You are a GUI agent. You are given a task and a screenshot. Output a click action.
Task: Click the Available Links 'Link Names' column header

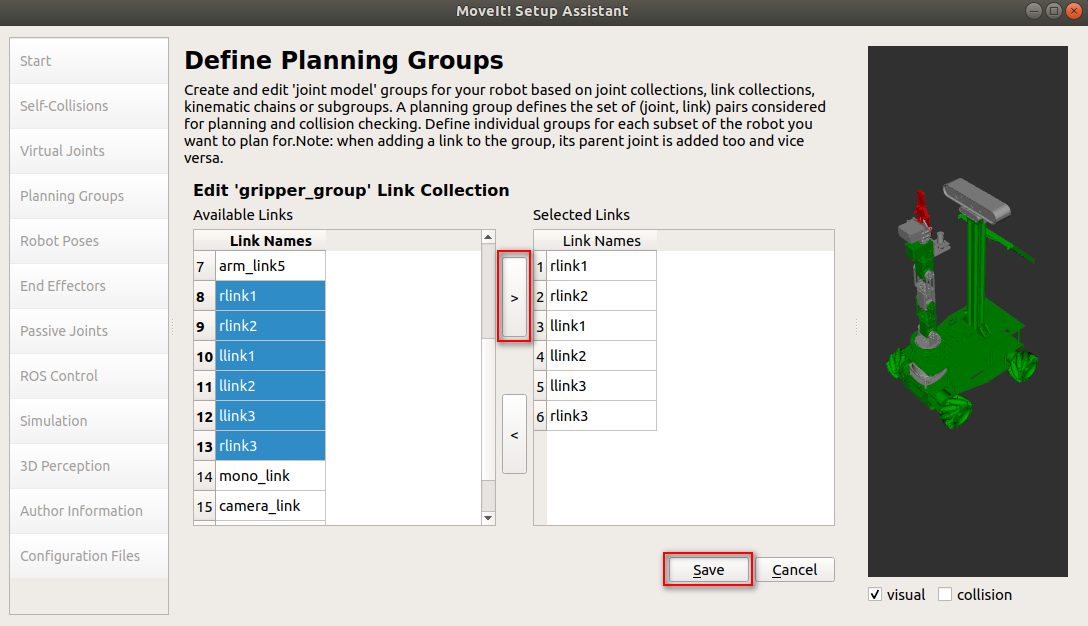coord(270,241)
